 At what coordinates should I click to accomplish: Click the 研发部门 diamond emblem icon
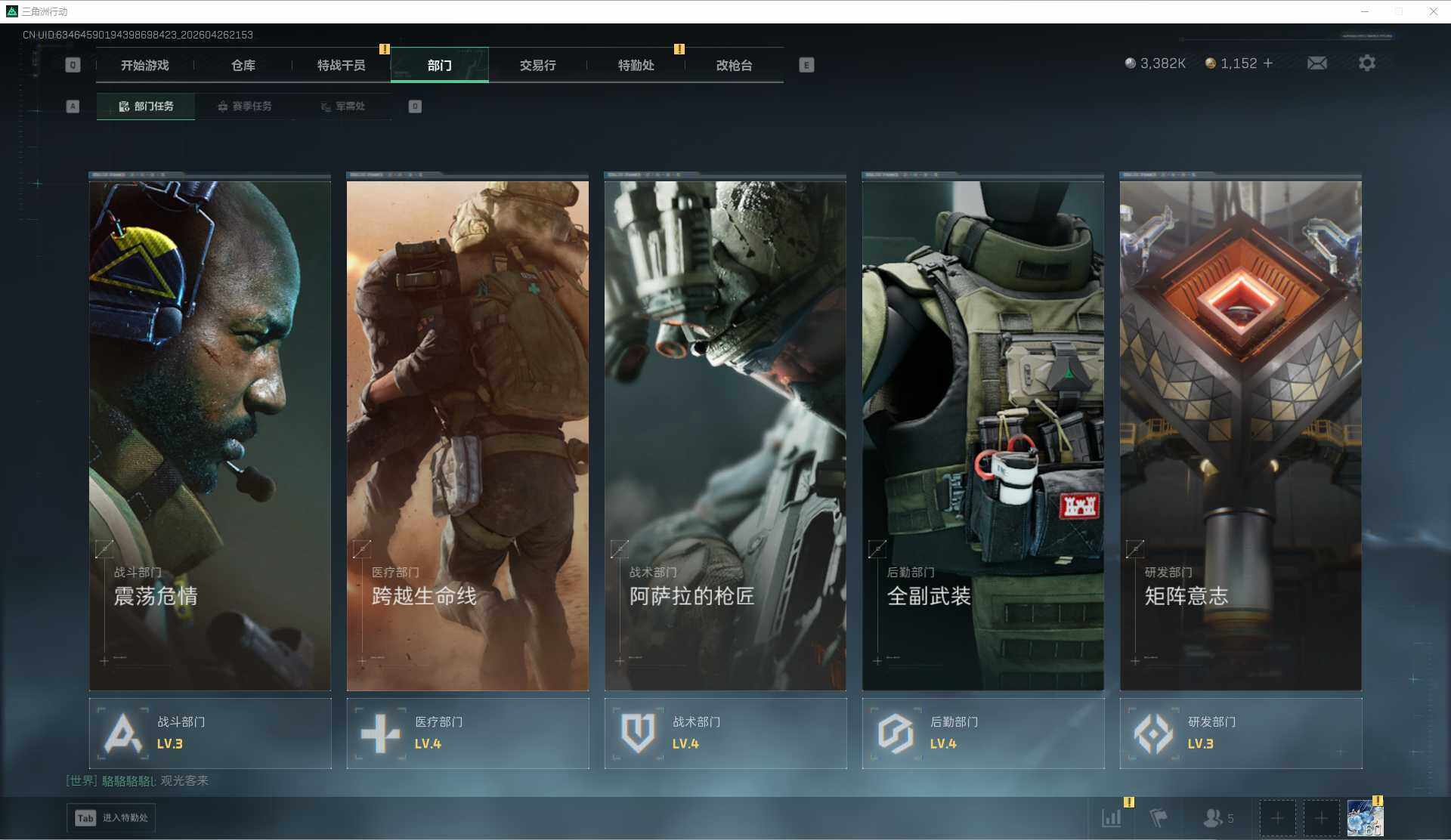point(1153,733)
